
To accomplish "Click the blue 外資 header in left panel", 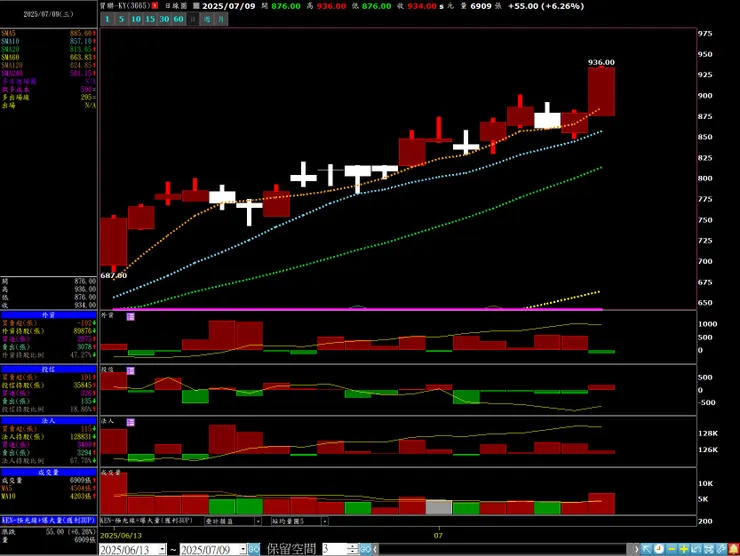I will 49,315.
